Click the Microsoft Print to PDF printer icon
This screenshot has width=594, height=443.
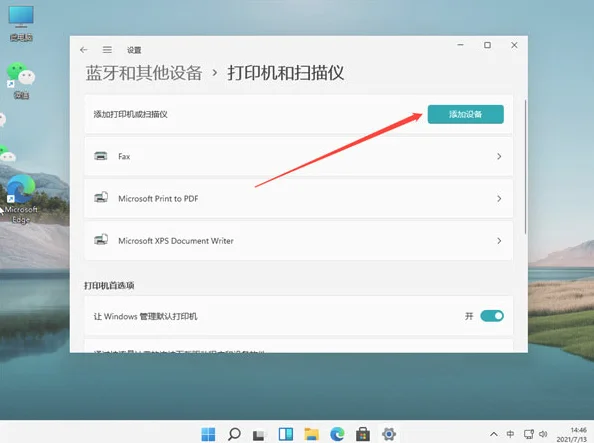point(101,197)
